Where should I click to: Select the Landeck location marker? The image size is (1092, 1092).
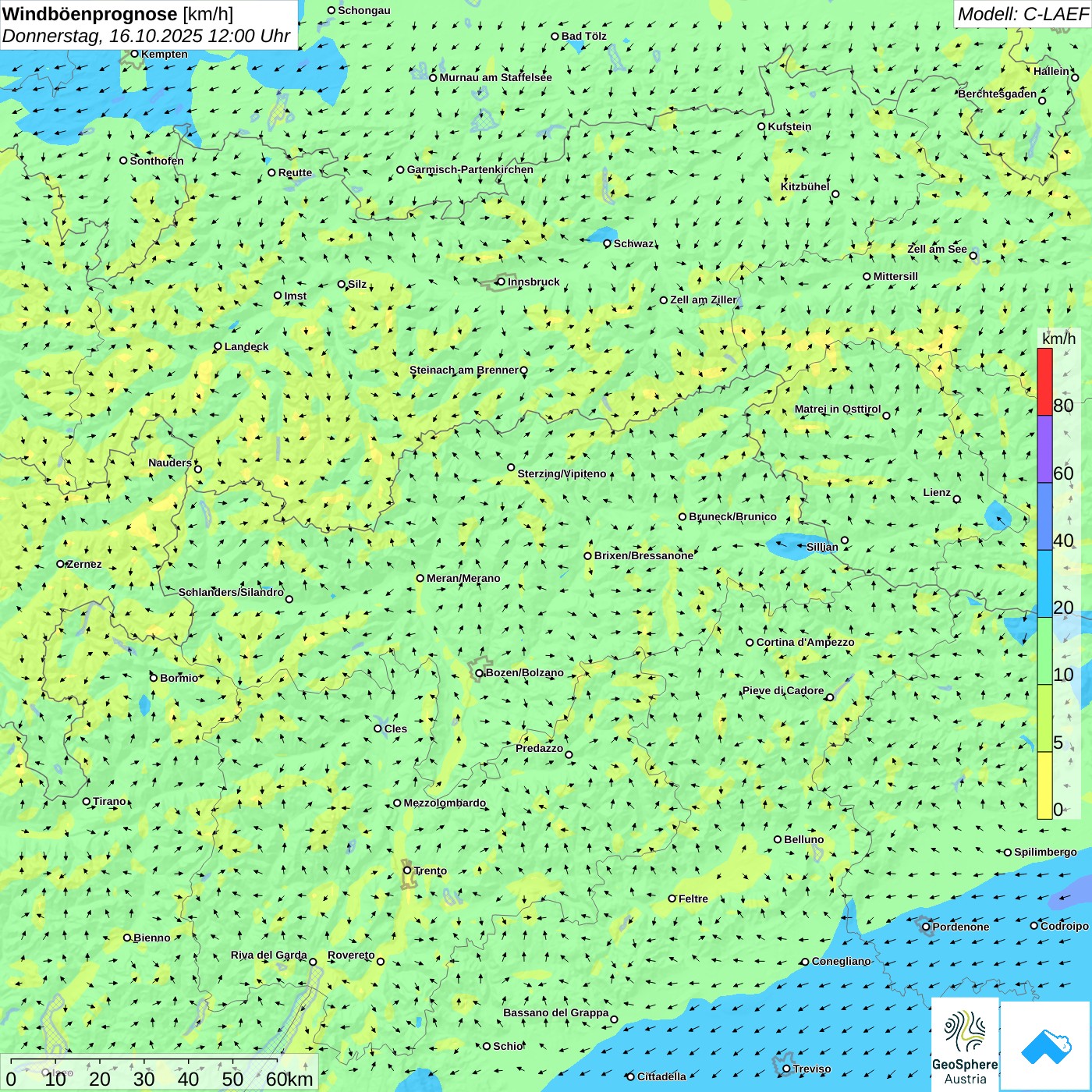coord(218,346)
